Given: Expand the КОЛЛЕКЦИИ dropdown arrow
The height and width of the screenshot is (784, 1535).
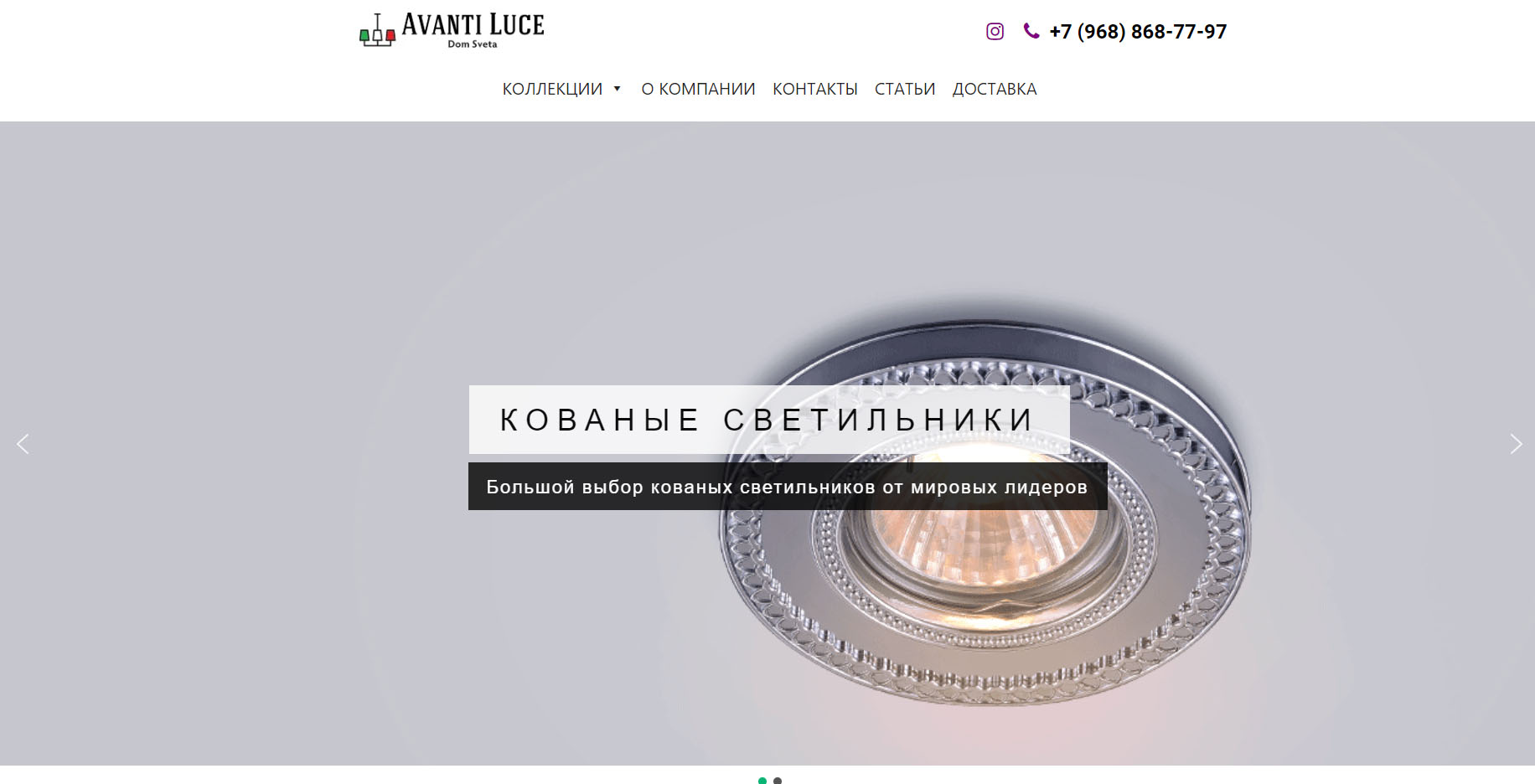Looking at the screenshot, I should point(618,89).
